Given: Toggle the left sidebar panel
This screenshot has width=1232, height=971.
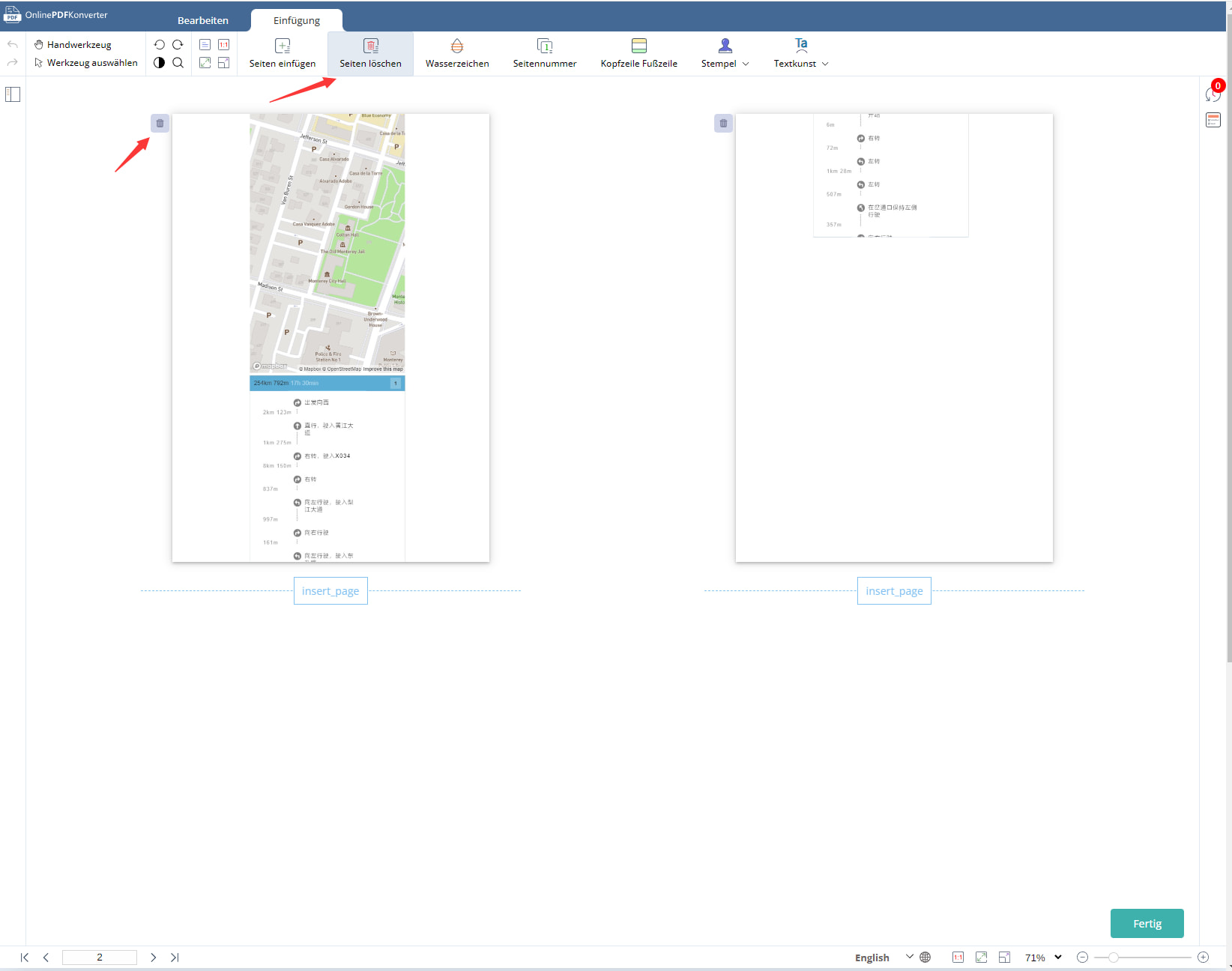Looking at the screenshot, I should tap(13, 94).
